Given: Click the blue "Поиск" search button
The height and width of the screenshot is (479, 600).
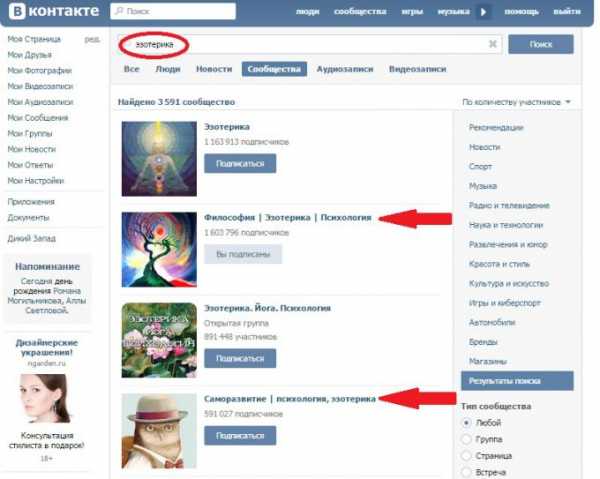Looking at the screenshot, I should pos(541,44).
